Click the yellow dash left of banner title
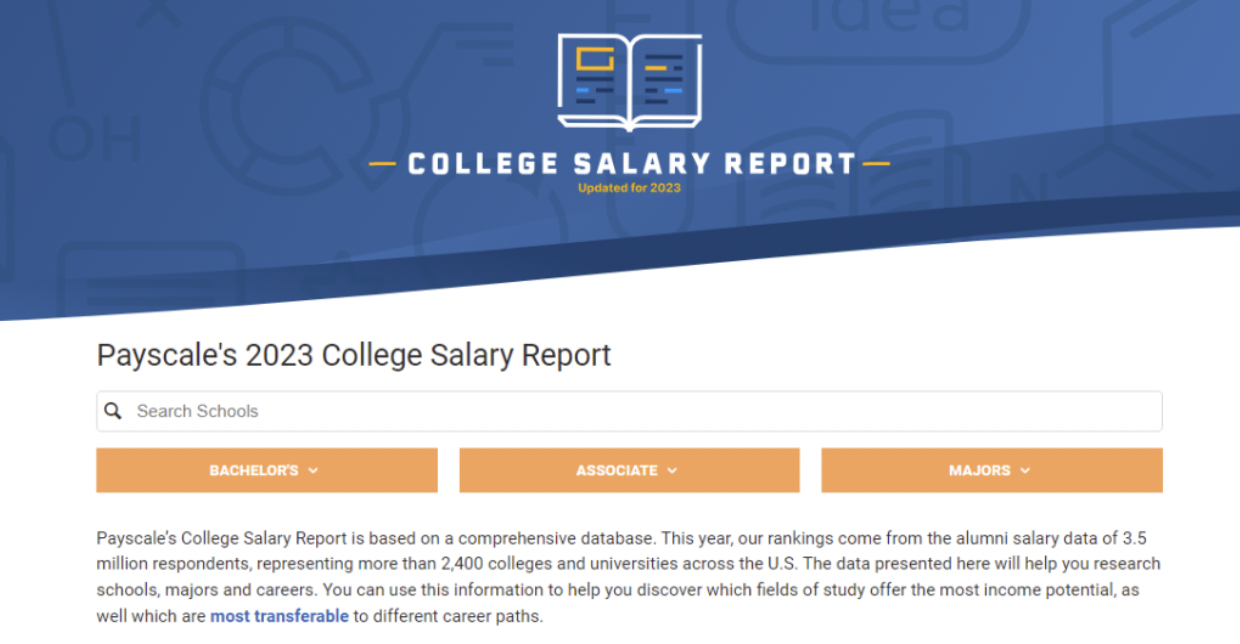Image resolution: width=1240 pixels, height=644 pixels. (x=382, y=164)
